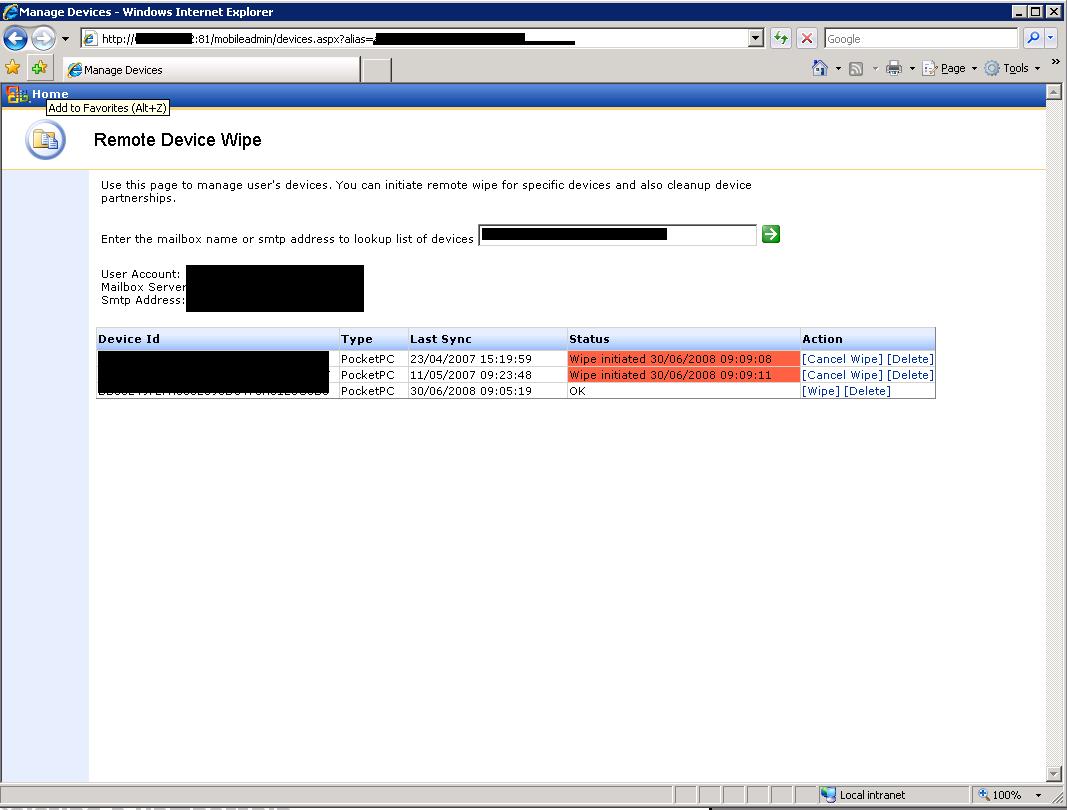Screen dimensions: 1067x810
Task: Click the site logo beside Home
Action: tap(16, 95)
